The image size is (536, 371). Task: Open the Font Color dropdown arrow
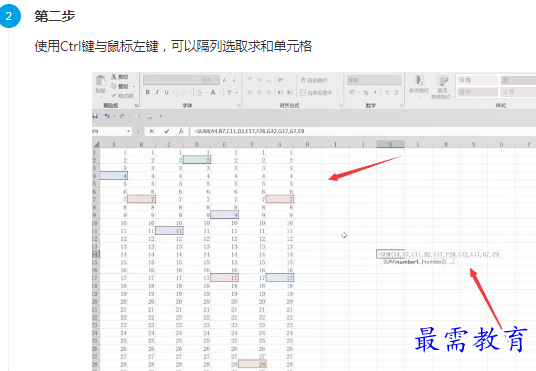[x=219, y=93]
